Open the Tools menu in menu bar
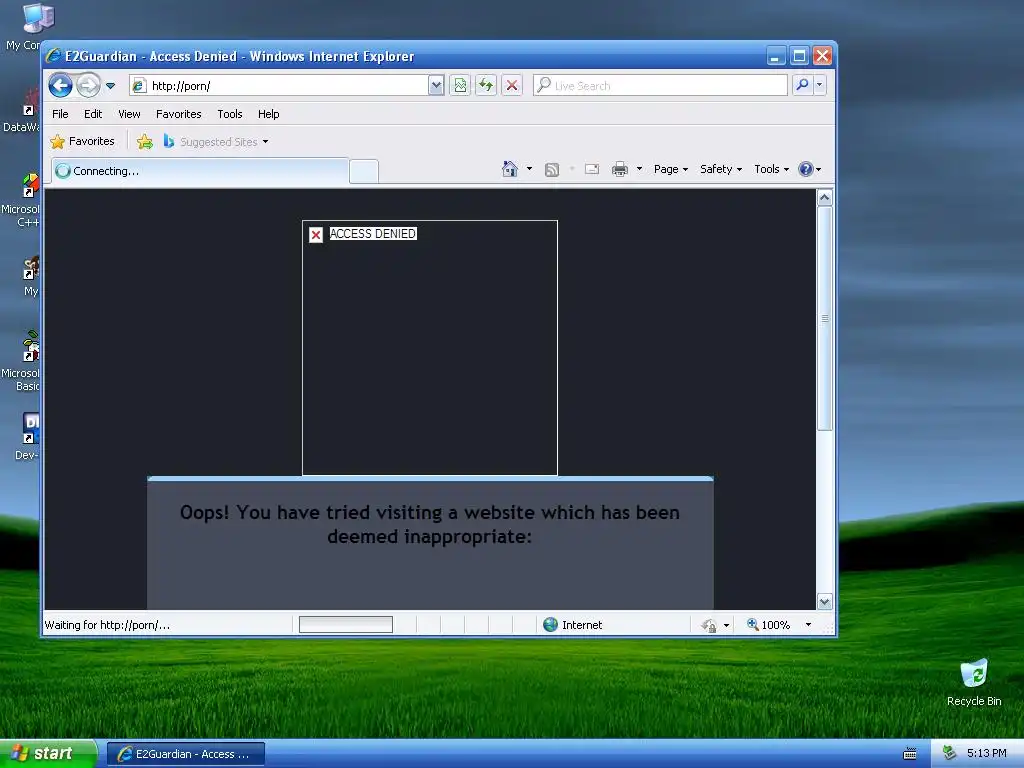1024x768 pixels. tap(230, 114)
